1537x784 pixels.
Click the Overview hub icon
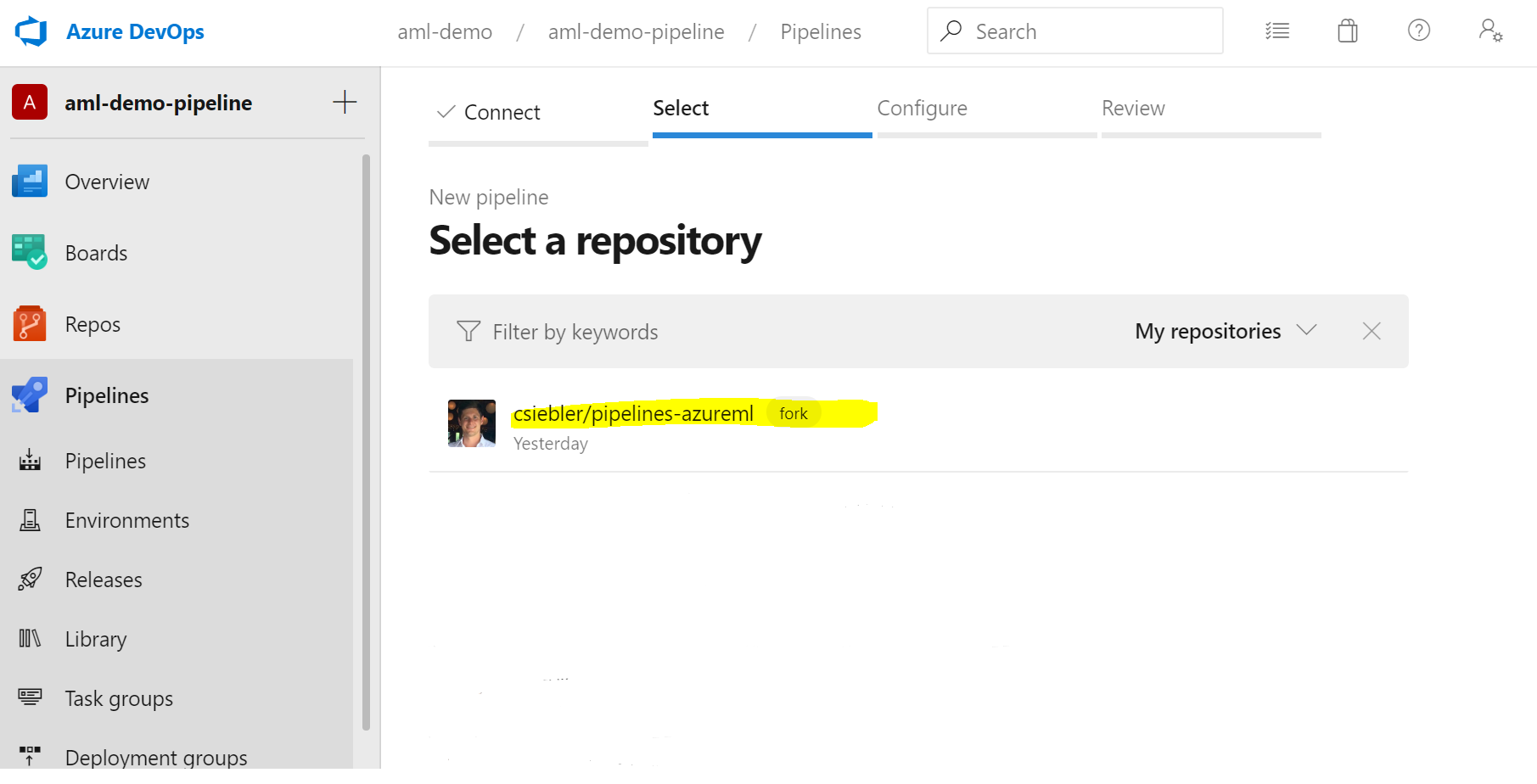(30, 181)
